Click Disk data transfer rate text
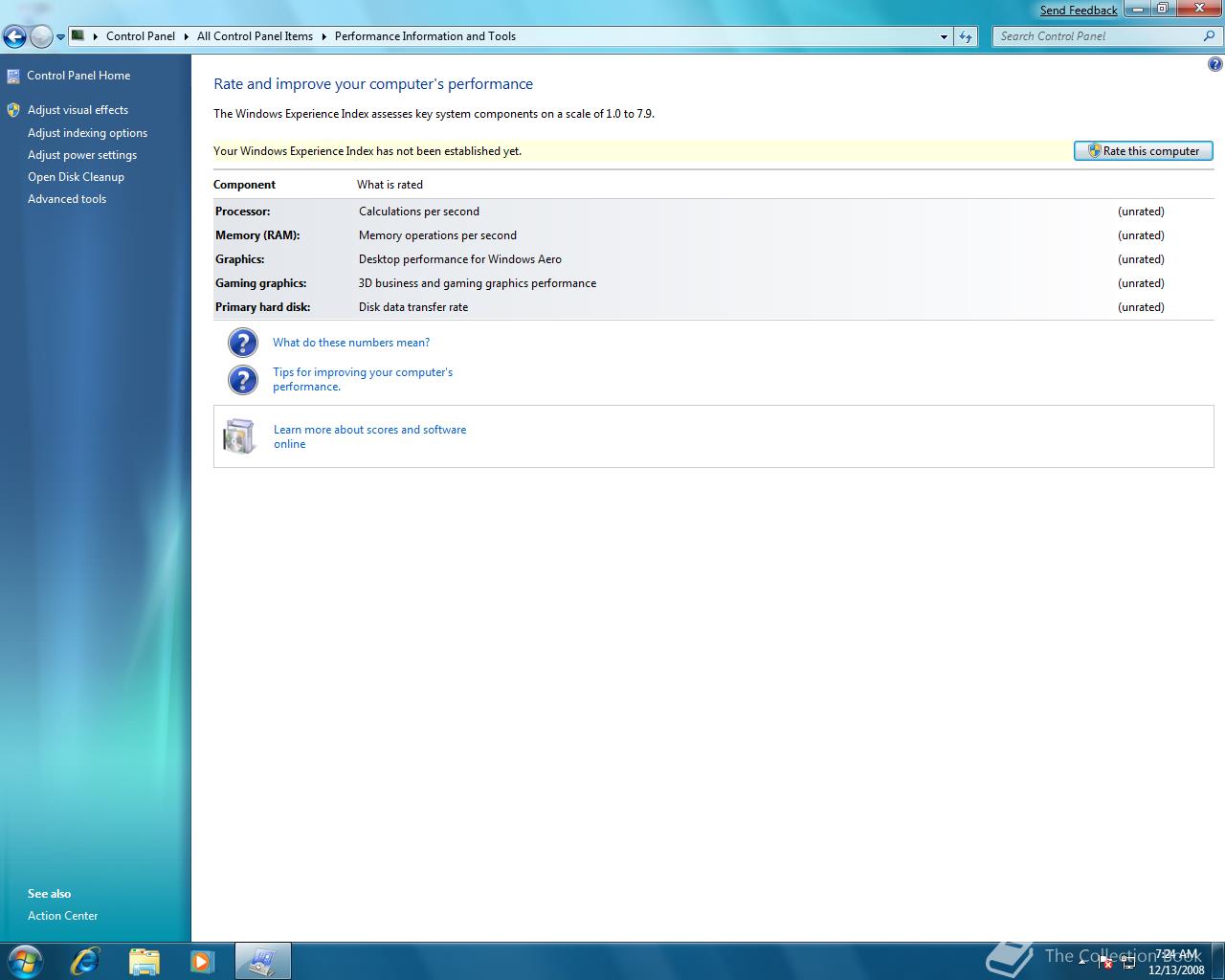 click(x=413, y=307)
